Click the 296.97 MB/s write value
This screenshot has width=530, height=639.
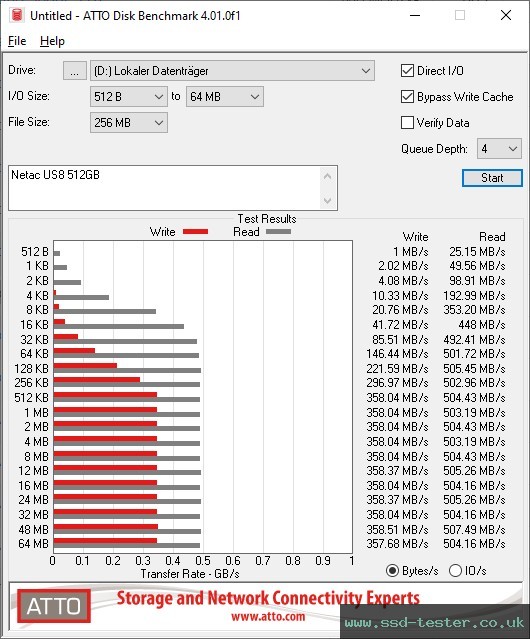[397, 383]
